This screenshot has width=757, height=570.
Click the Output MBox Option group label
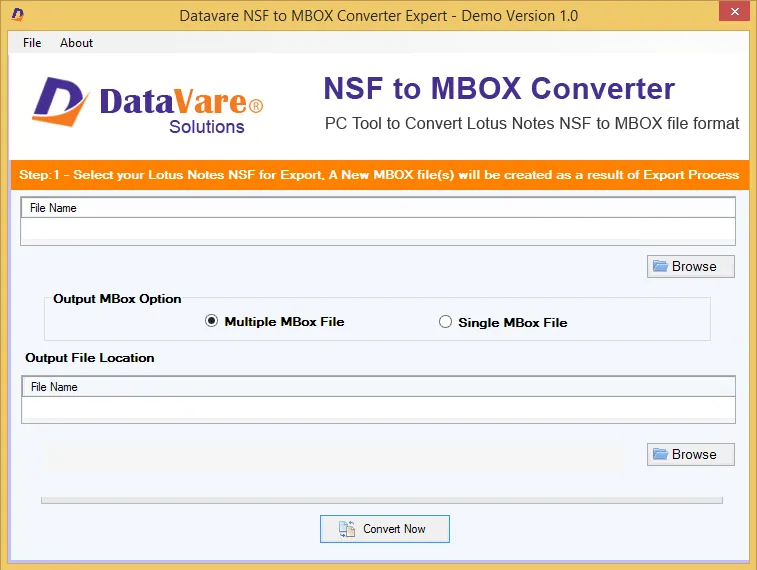(117, 299)
